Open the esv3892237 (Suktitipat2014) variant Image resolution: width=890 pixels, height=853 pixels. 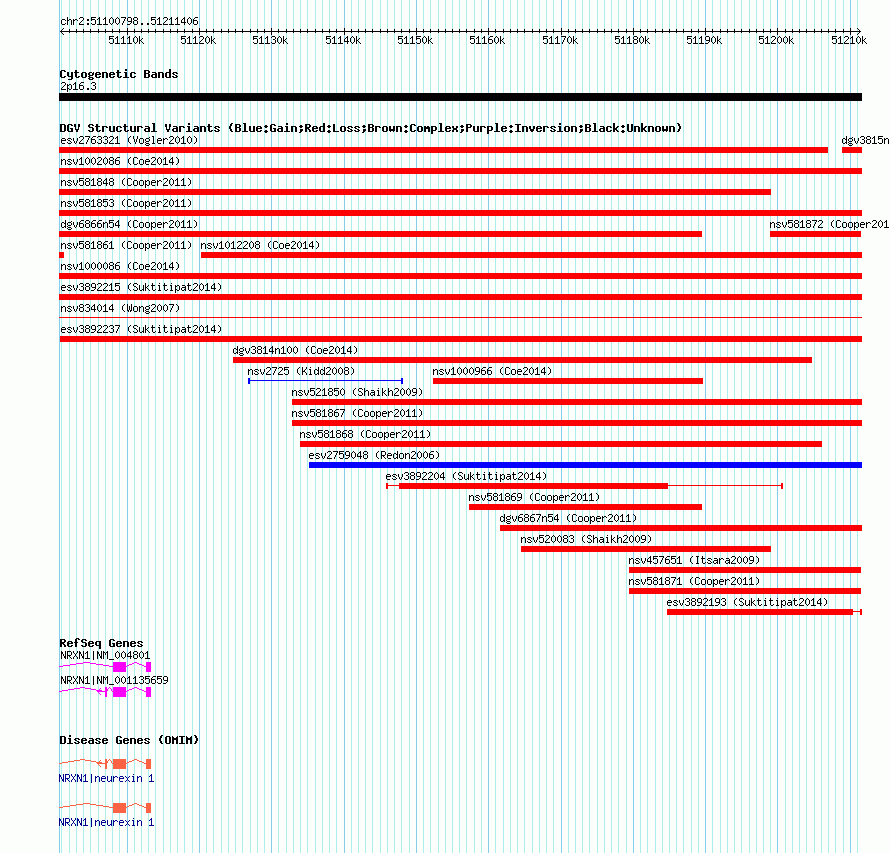click(141, 329)
